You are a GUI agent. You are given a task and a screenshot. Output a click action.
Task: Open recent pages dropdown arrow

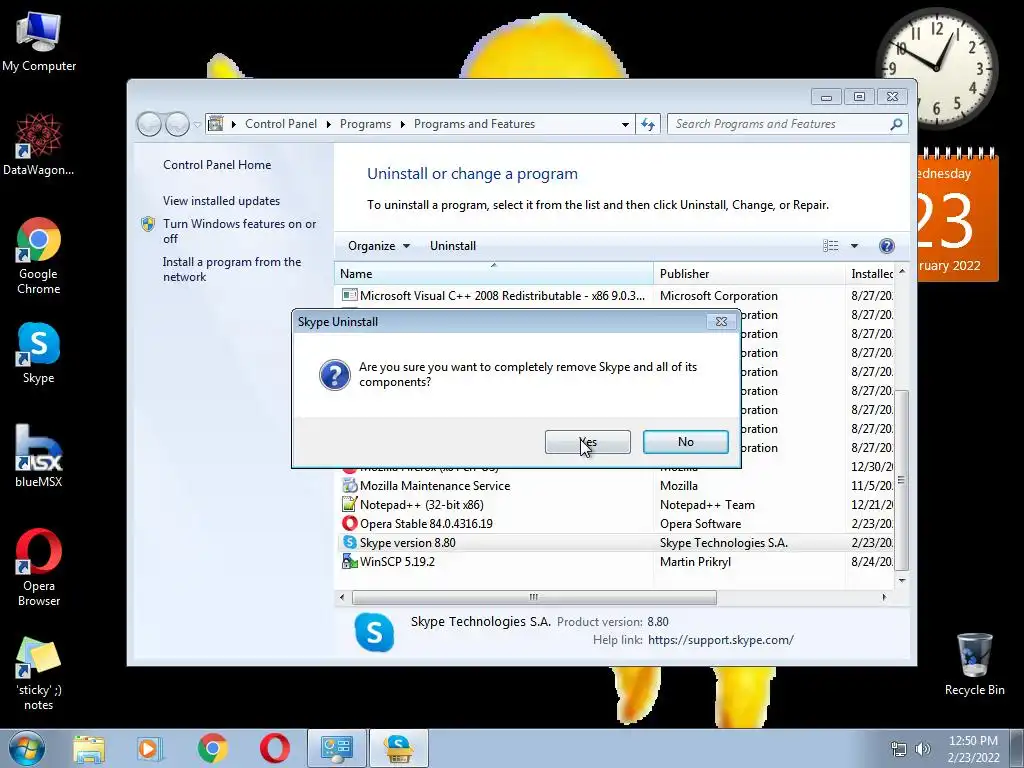[x=197, y=124]
